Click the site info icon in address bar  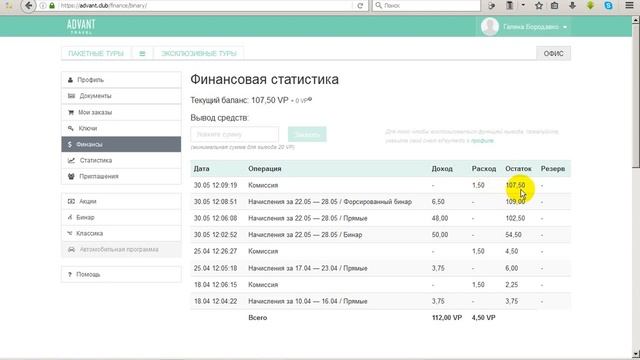pyautogui.click(x=43, y=6)
